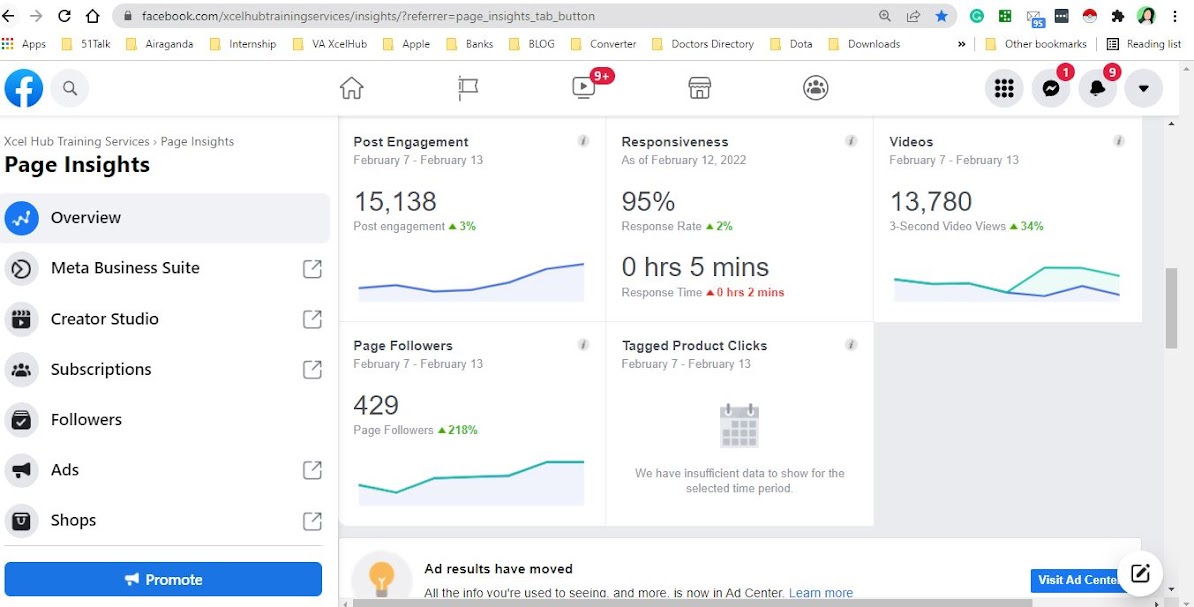Open the Facebook search magnifier
Screen dimensions: 1194x607
pos(70,88)
